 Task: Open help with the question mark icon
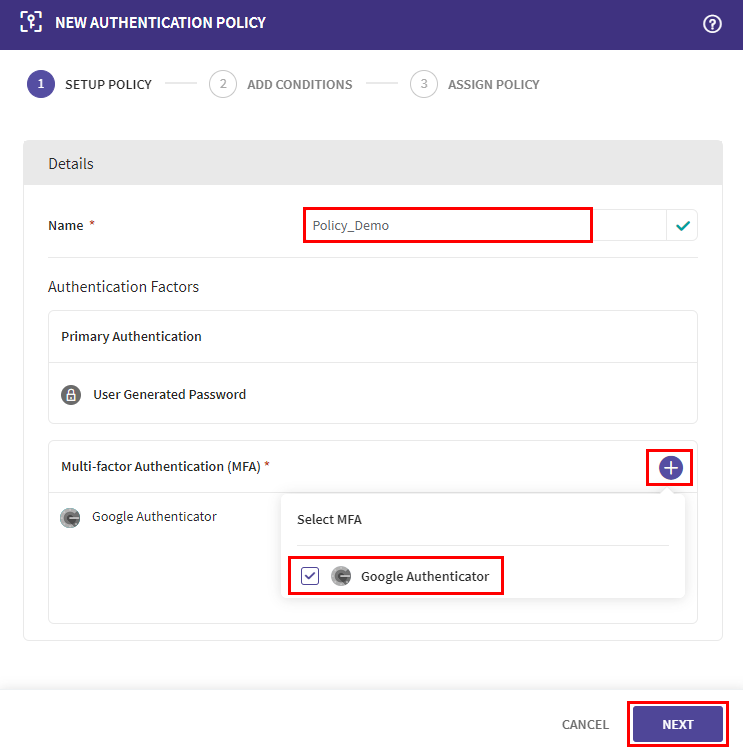tap(712, 24)
